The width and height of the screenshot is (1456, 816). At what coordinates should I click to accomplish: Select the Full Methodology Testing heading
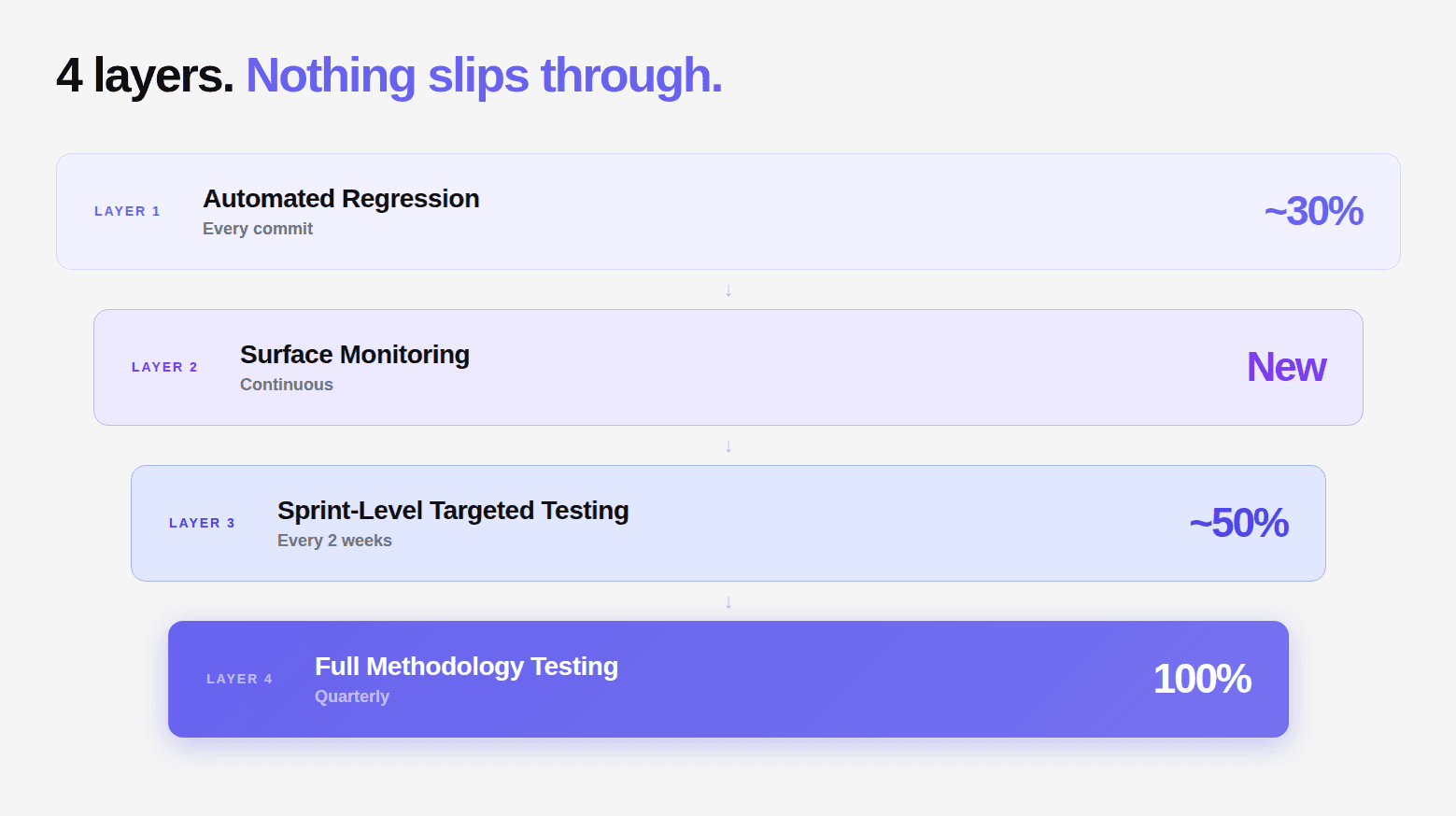tap(466, 667)
